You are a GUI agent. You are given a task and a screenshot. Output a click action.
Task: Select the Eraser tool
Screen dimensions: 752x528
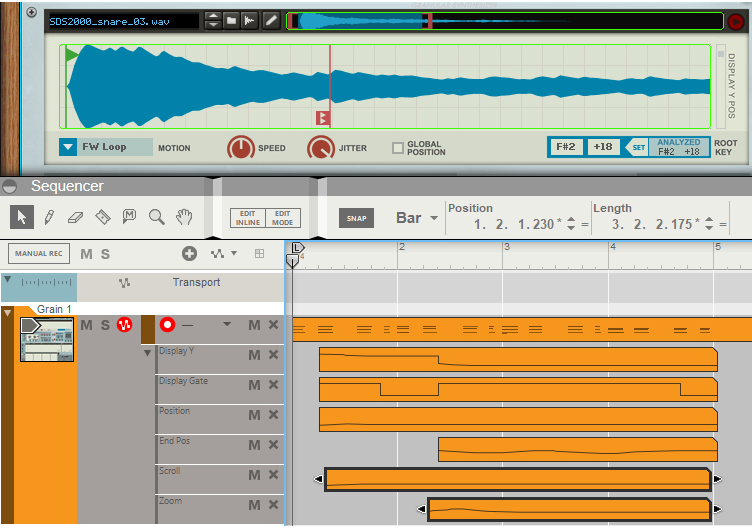coord(75,217)
